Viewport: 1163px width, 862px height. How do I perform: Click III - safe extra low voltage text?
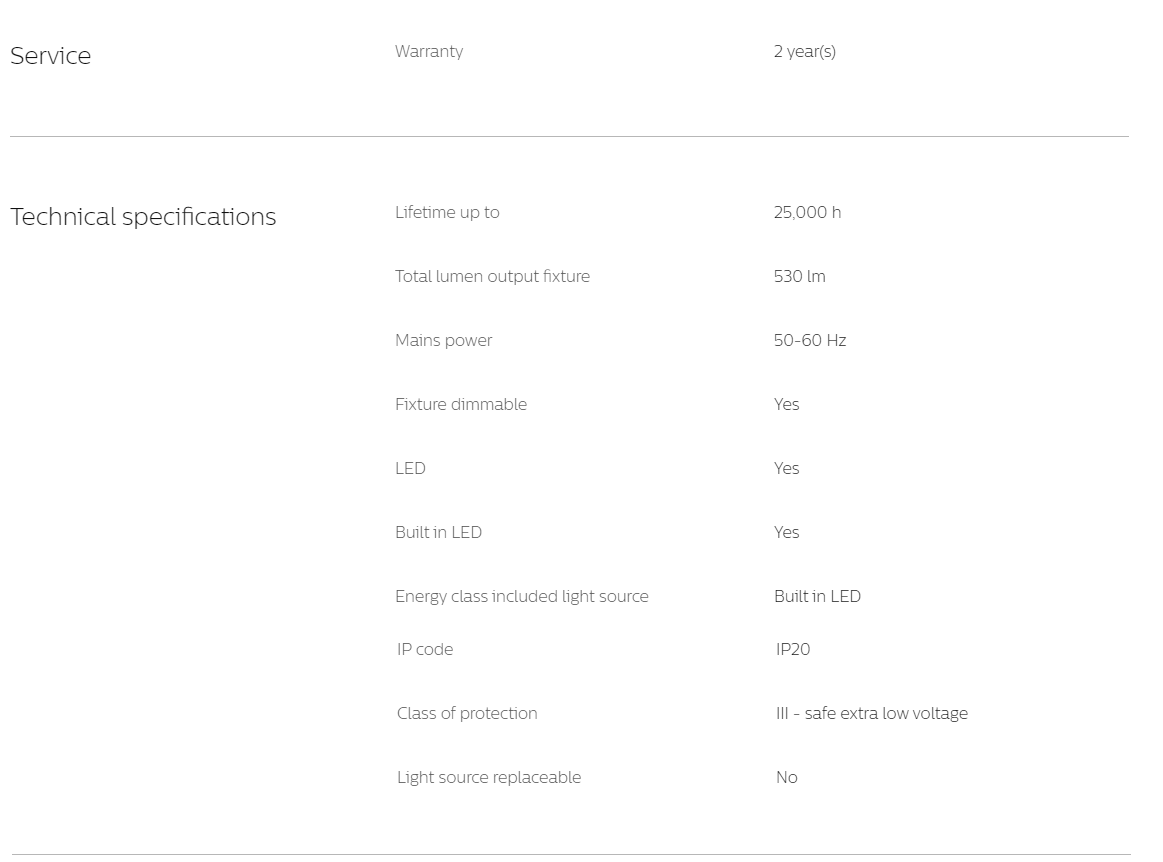point(872,713)
